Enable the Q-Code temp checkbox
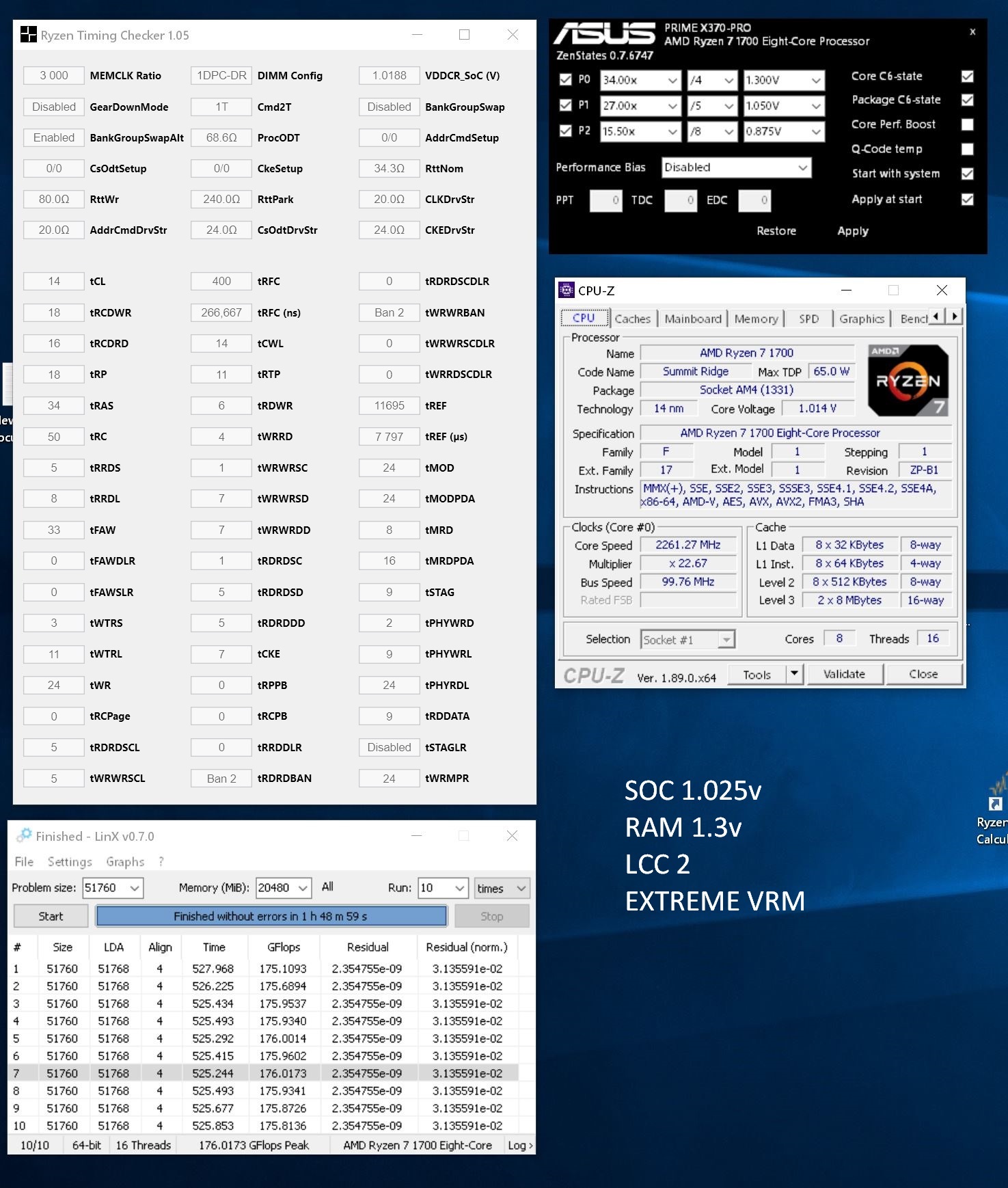The width and height of the screenshot is (1008, 1188). tap(967, 149)
